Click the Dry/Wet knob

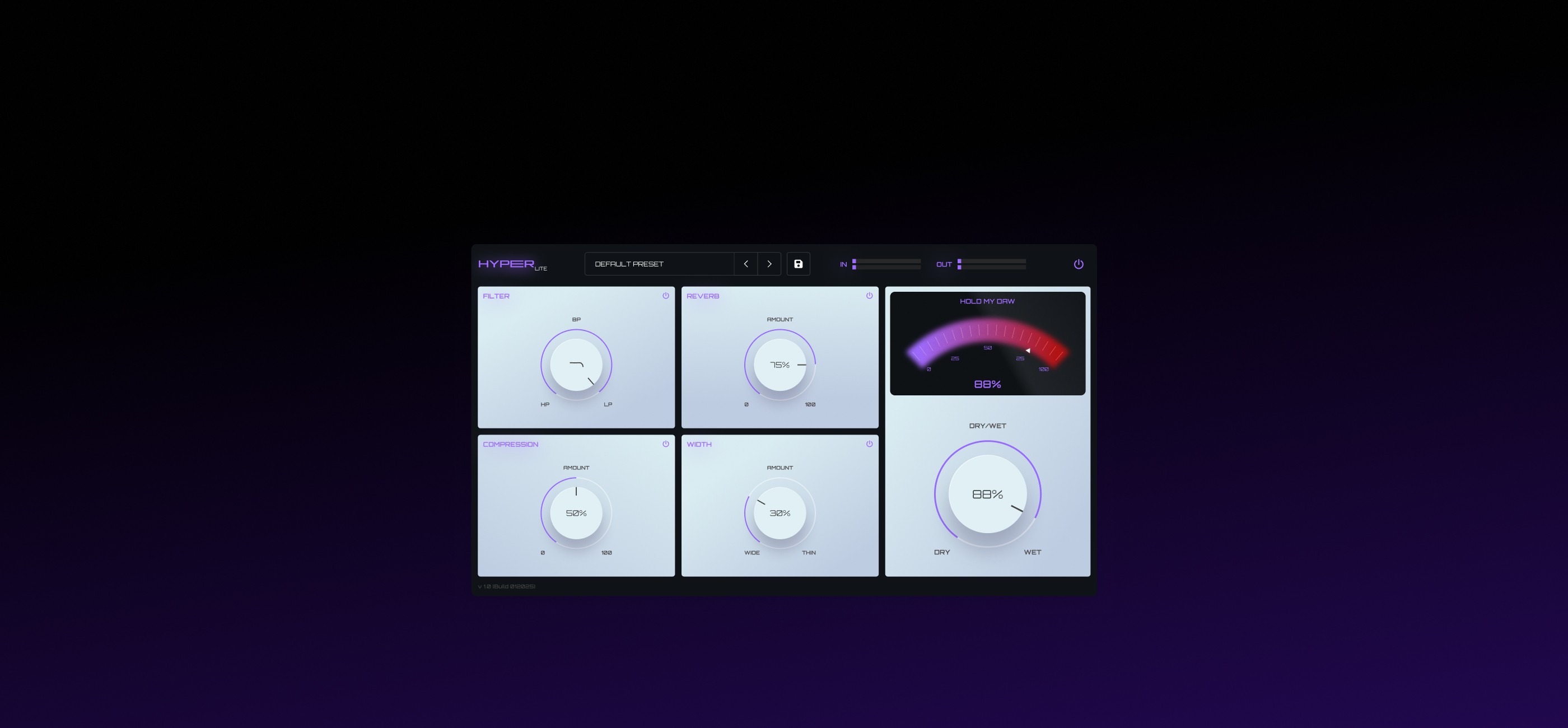coord(987,495)
